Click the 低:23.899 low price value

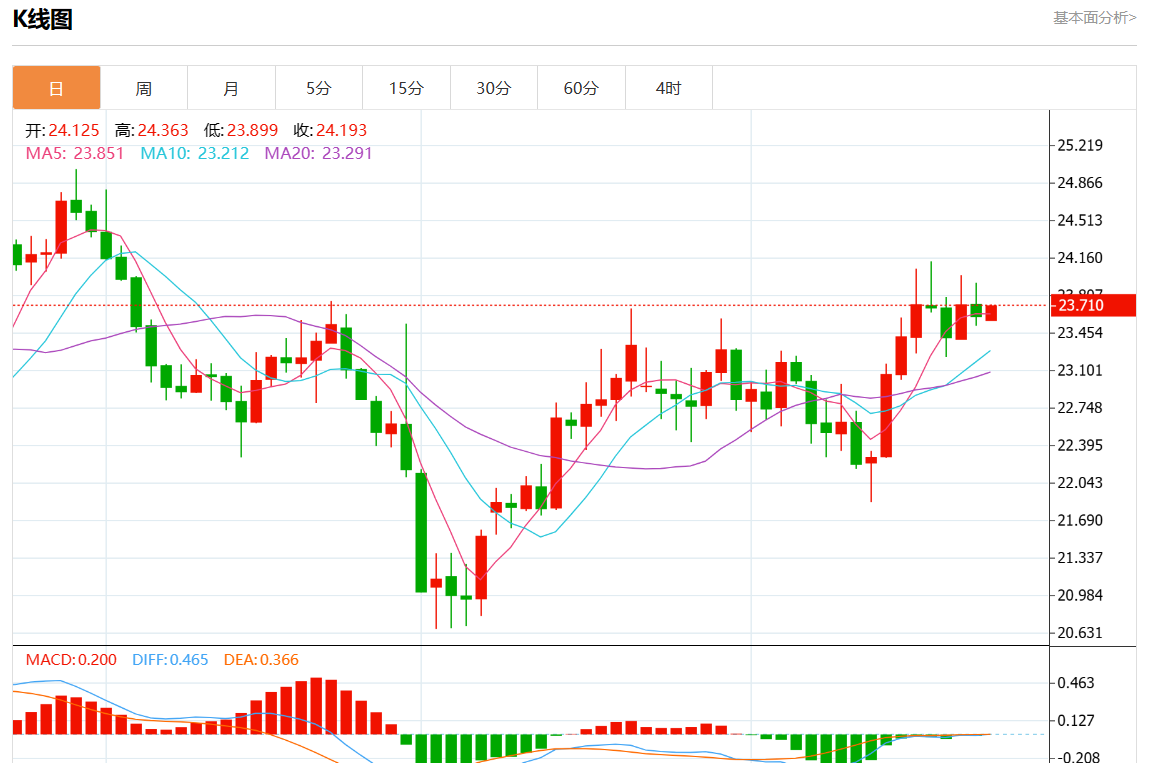tap(240, 130)
